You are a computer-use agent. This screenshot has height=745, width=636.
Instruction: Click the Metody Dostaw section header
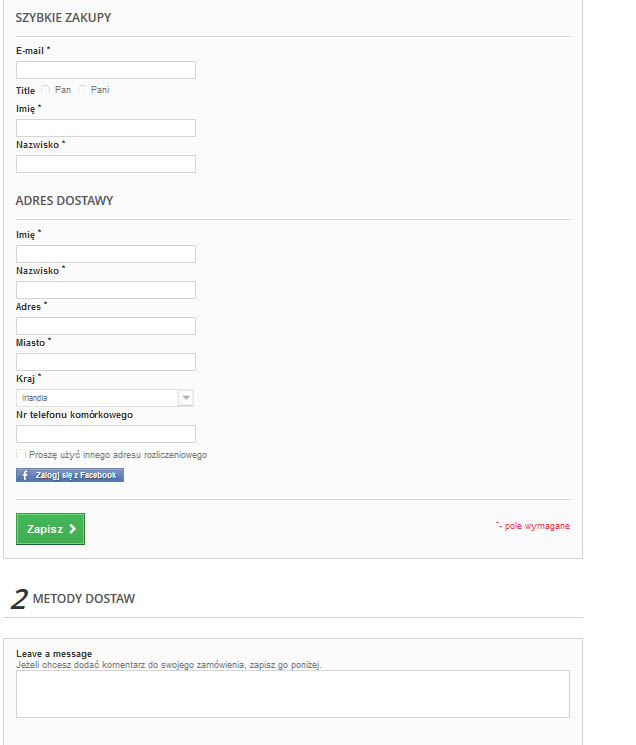(x=84, y=599)
